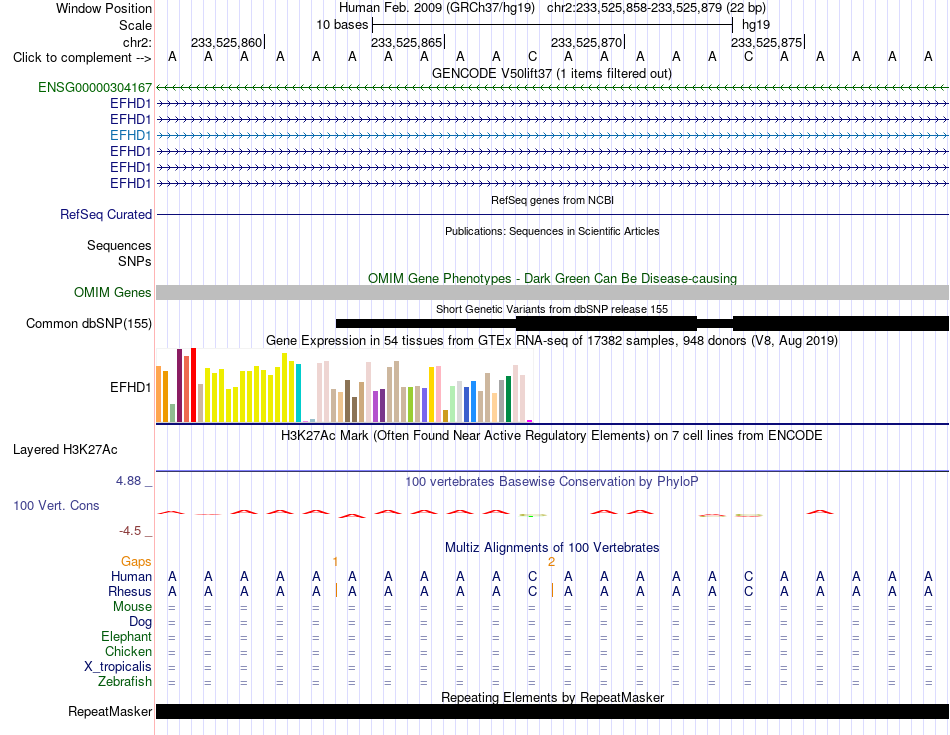The width and height of the screenshot is (950, 735).
Task: Click the cyan bar in GTEx chart
Action: (299, 393)
